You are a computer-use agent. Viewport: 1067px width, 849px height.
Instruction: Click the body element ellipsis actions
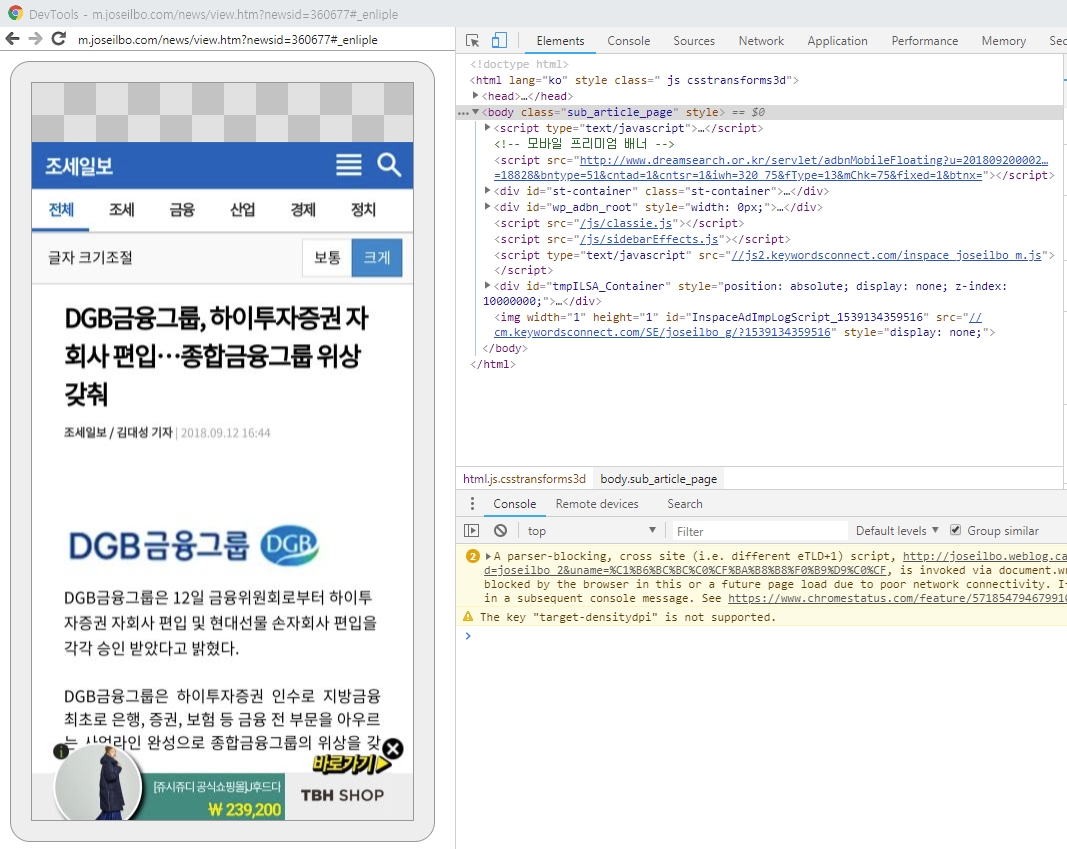[463, 113]
